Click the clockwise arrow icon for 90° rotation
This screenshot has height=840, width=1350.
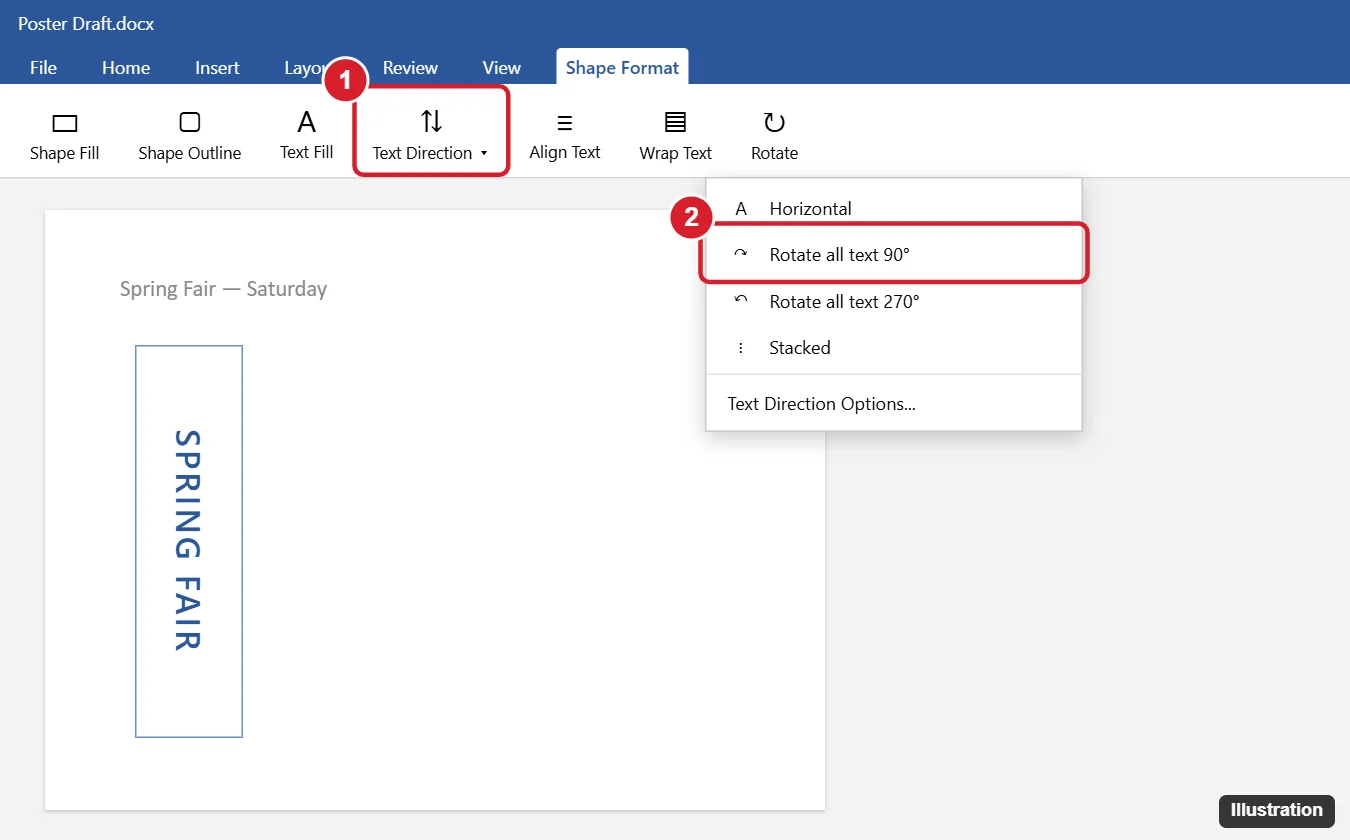click(741, 255)
